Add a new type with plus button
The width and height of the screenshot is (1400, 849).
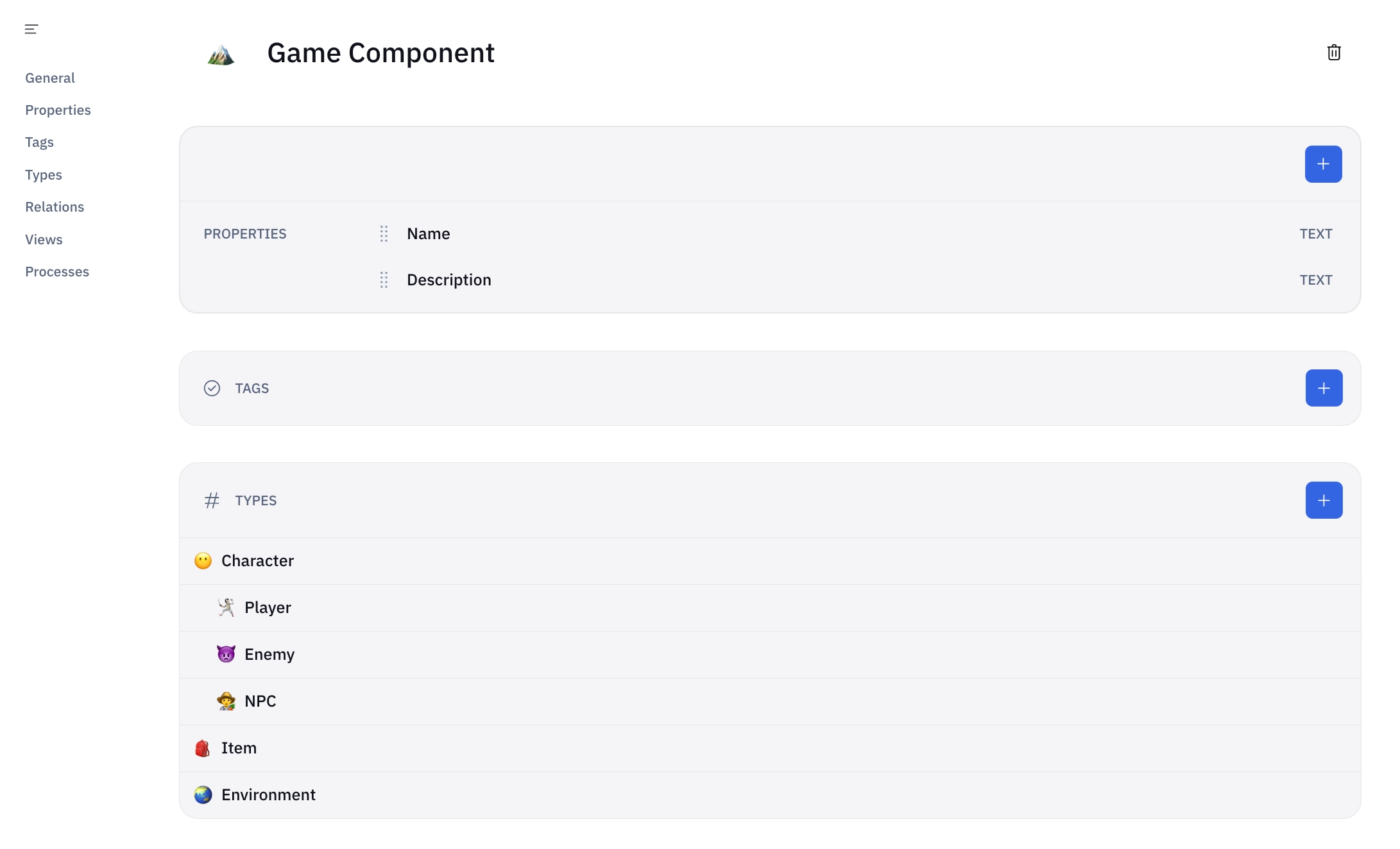coord(1324,500)
